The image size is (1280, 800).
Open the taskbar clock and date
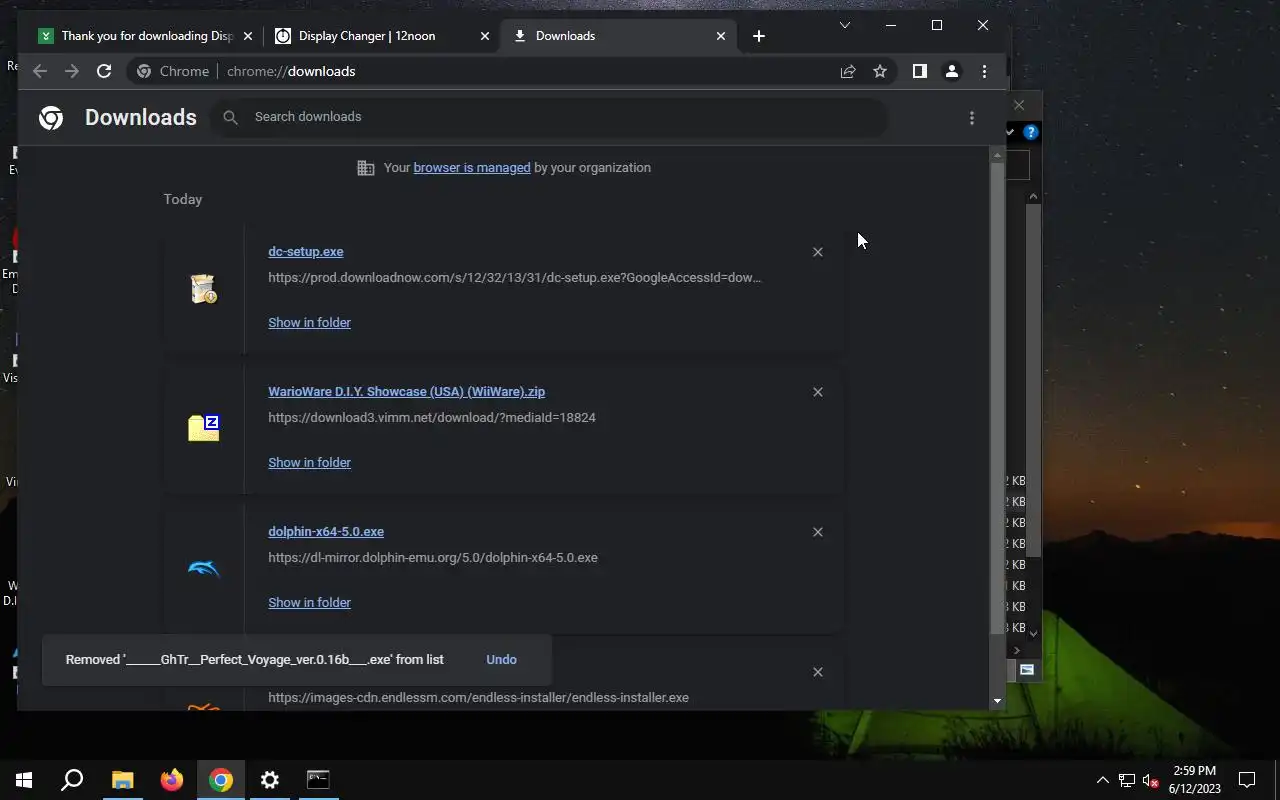coord(1195,780)
